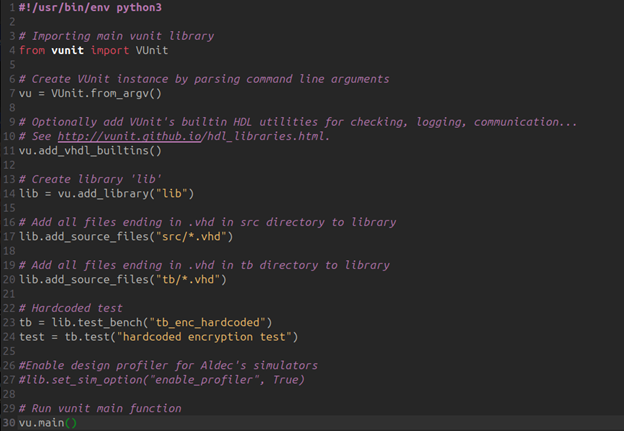624x431 pixels.
Task: Click 'VUnit.from_argv()' call on line 7
Action: point(106,94)
